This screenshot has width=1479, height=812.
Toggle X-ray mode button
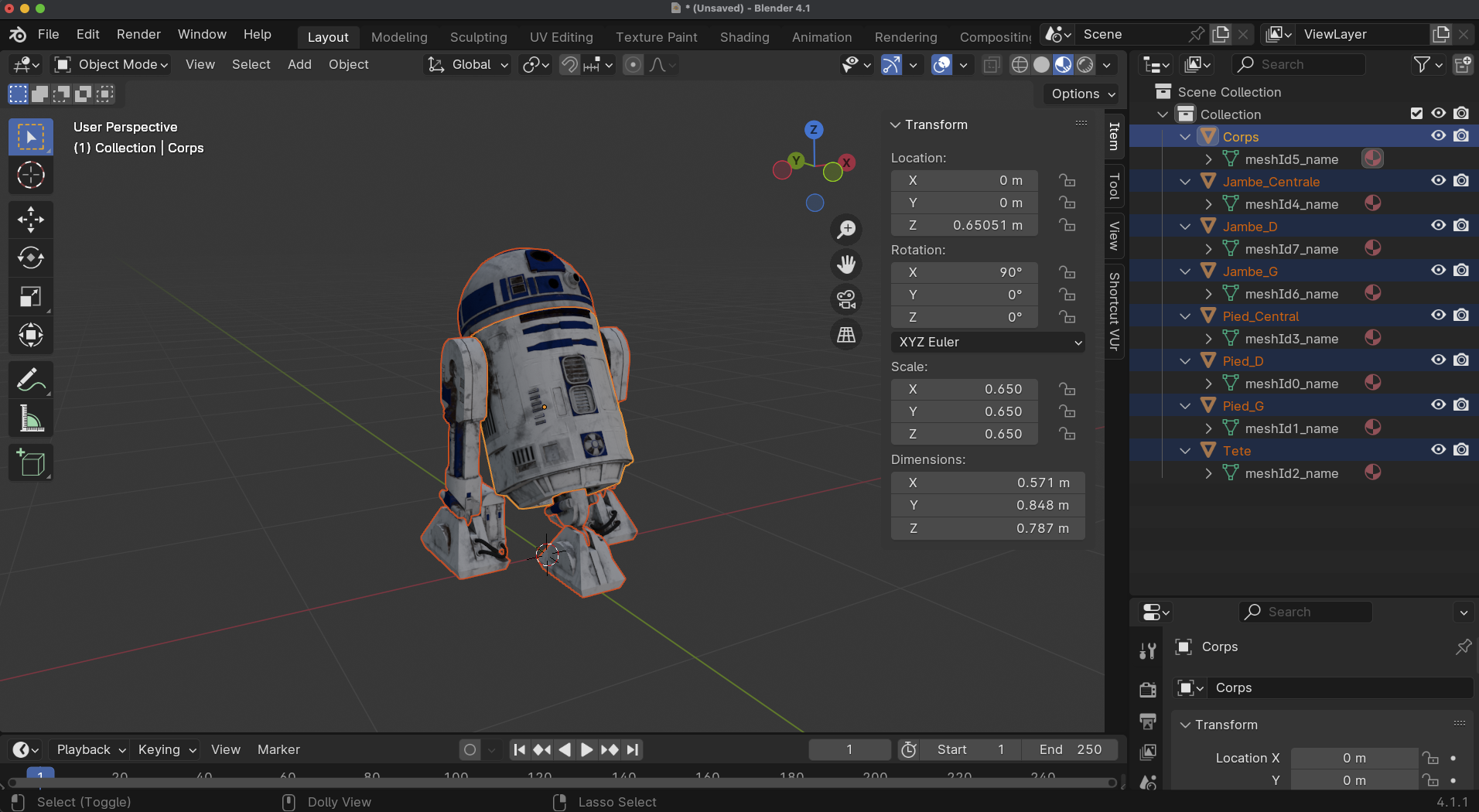(x=991, y=65)
